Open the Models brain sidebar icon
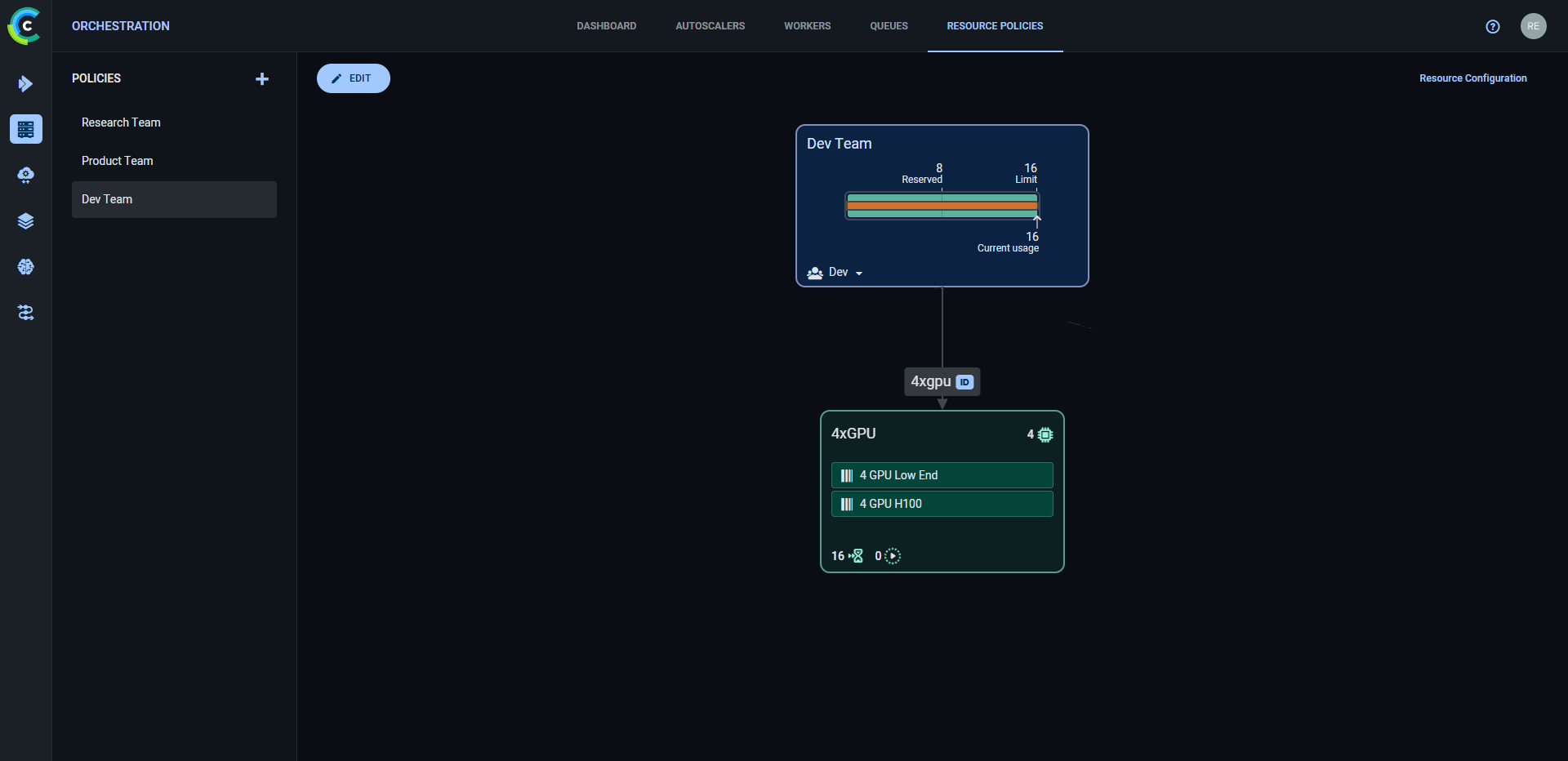 [25, 267]
